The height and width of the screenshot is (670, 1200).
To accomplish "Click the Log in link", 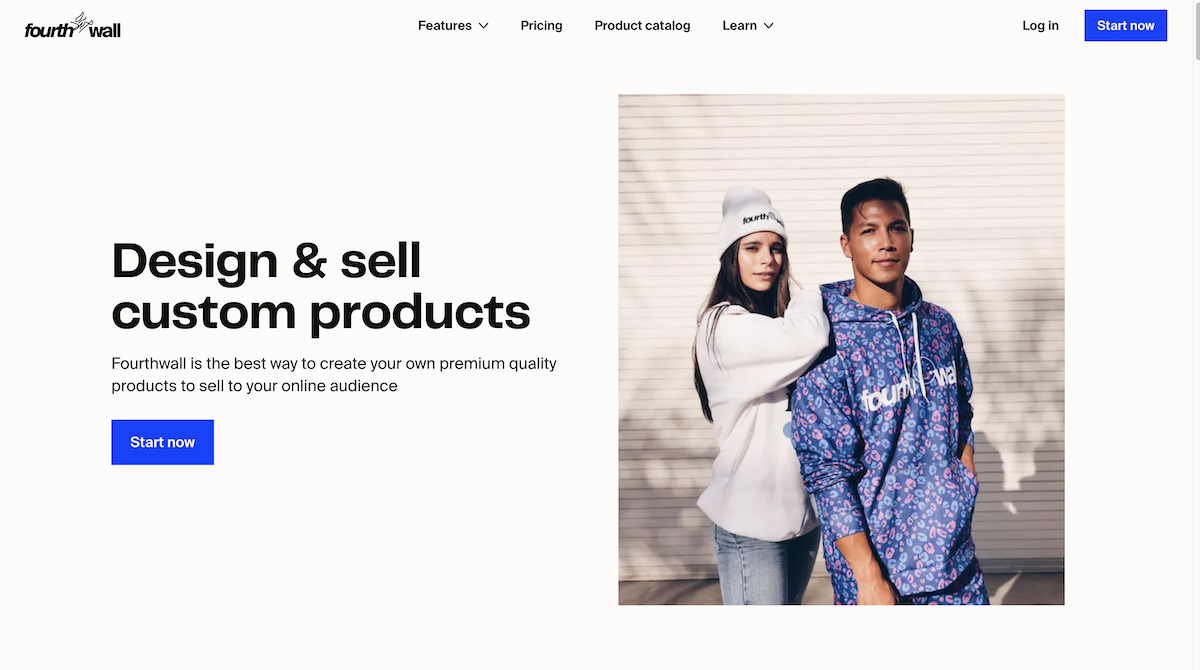I will coord(1040,26).
